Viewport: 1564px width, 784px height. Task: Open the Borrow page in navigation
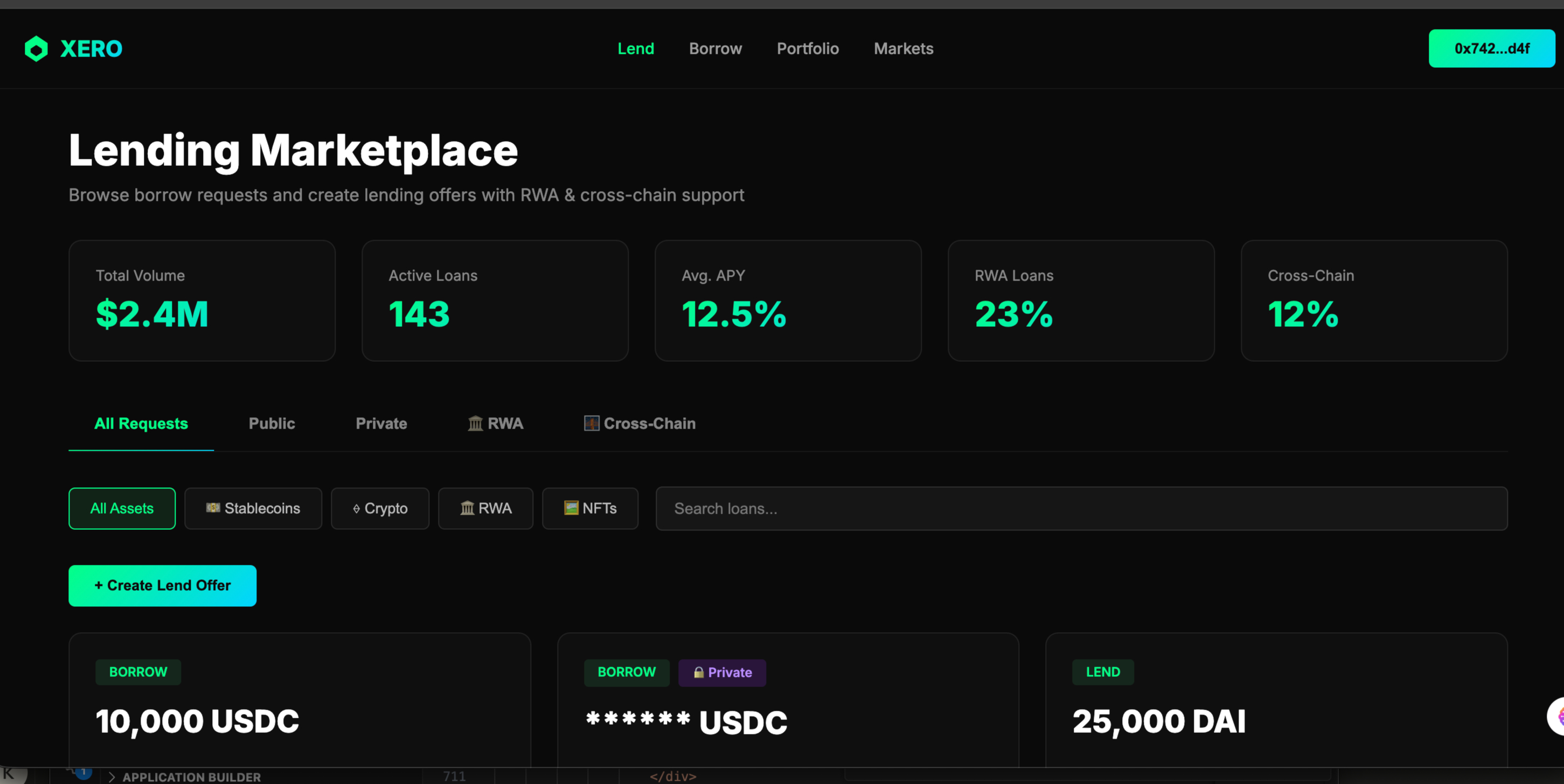714,48
